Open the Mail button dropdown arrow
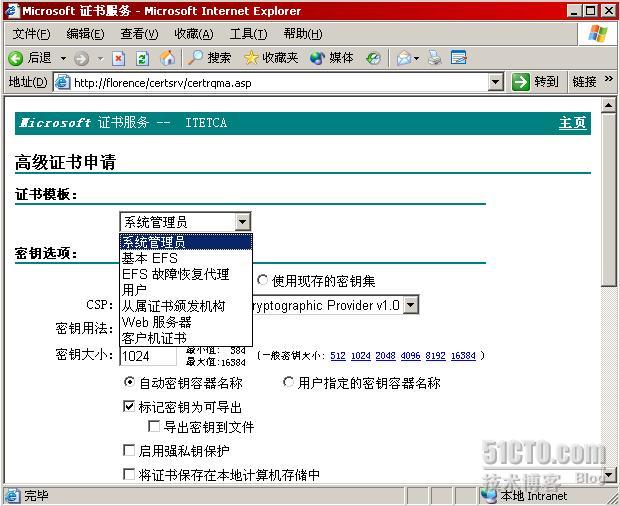This screenshot has height=506, width=620. pos(417,59)
